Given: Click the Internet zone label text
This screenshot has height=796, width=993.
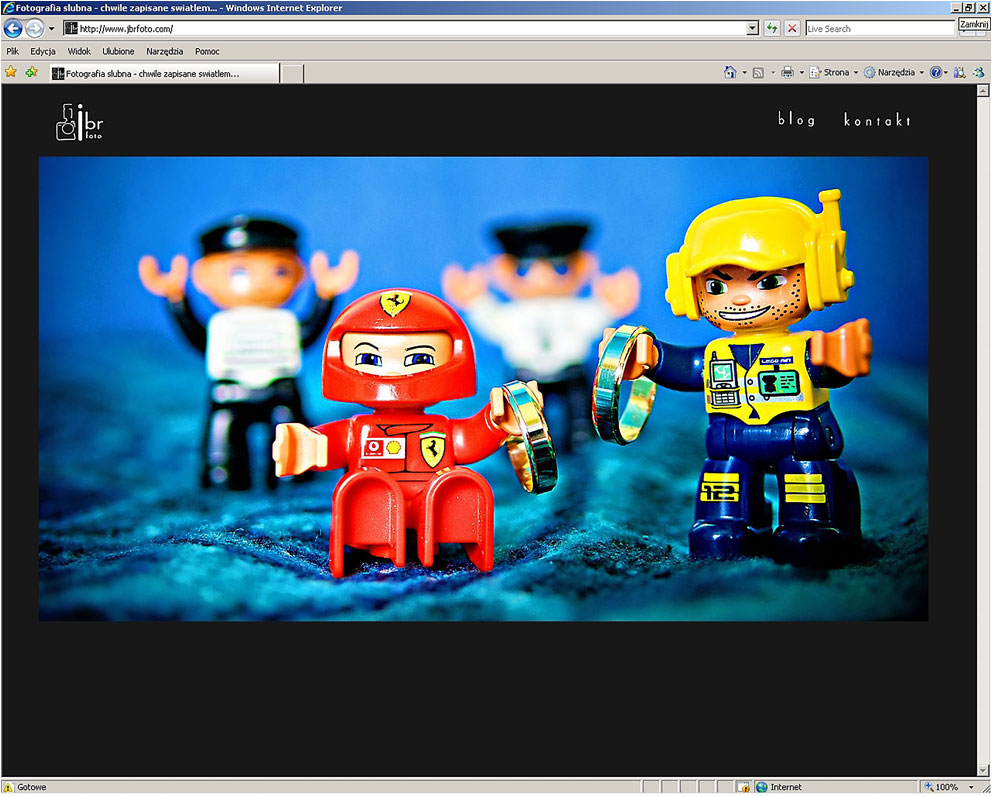Looking at the screenshot, I should tap(786, 787).
